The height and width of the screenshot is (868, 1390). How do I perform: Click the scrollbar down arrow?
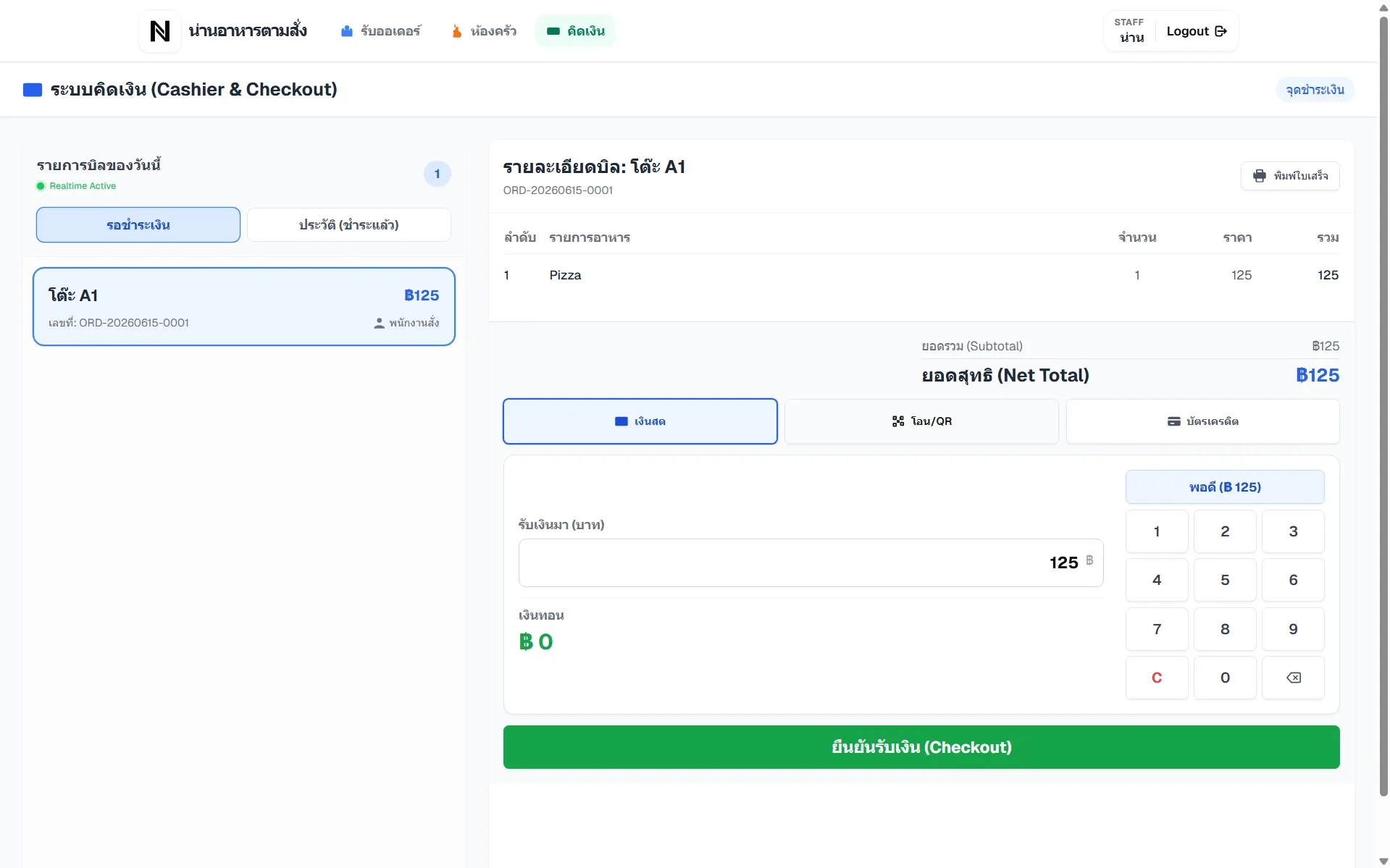click(x=1383, y=861)
